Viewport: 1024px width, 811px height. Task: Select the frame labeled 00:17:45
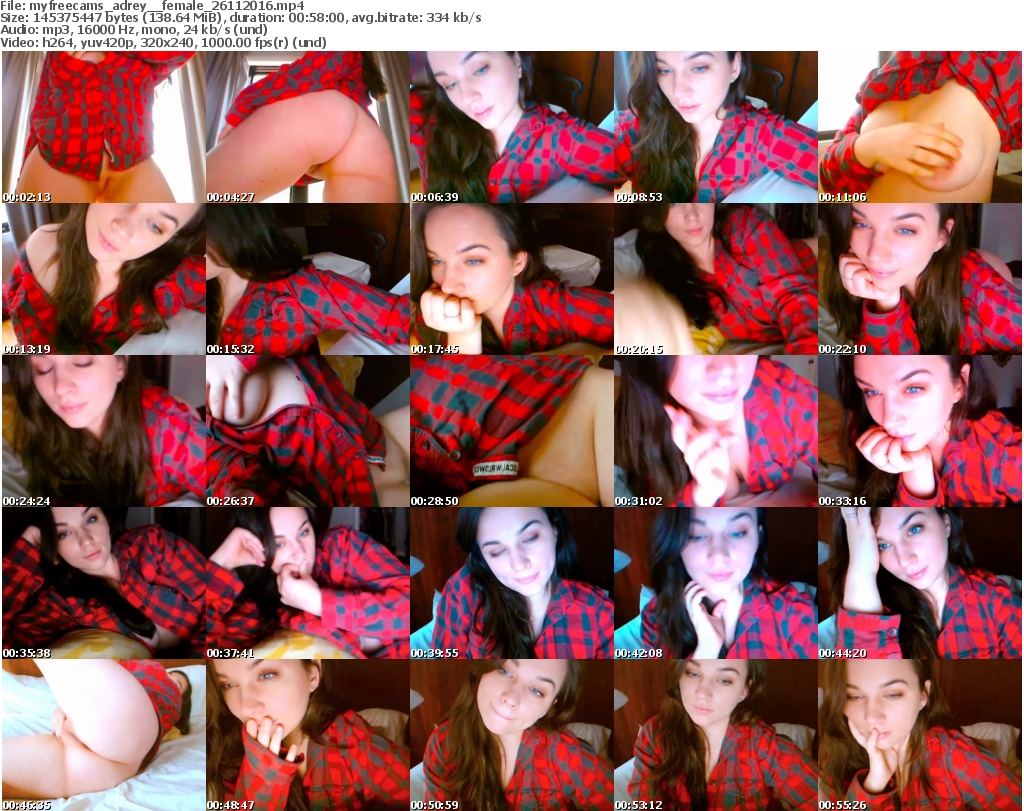[511, 279]
